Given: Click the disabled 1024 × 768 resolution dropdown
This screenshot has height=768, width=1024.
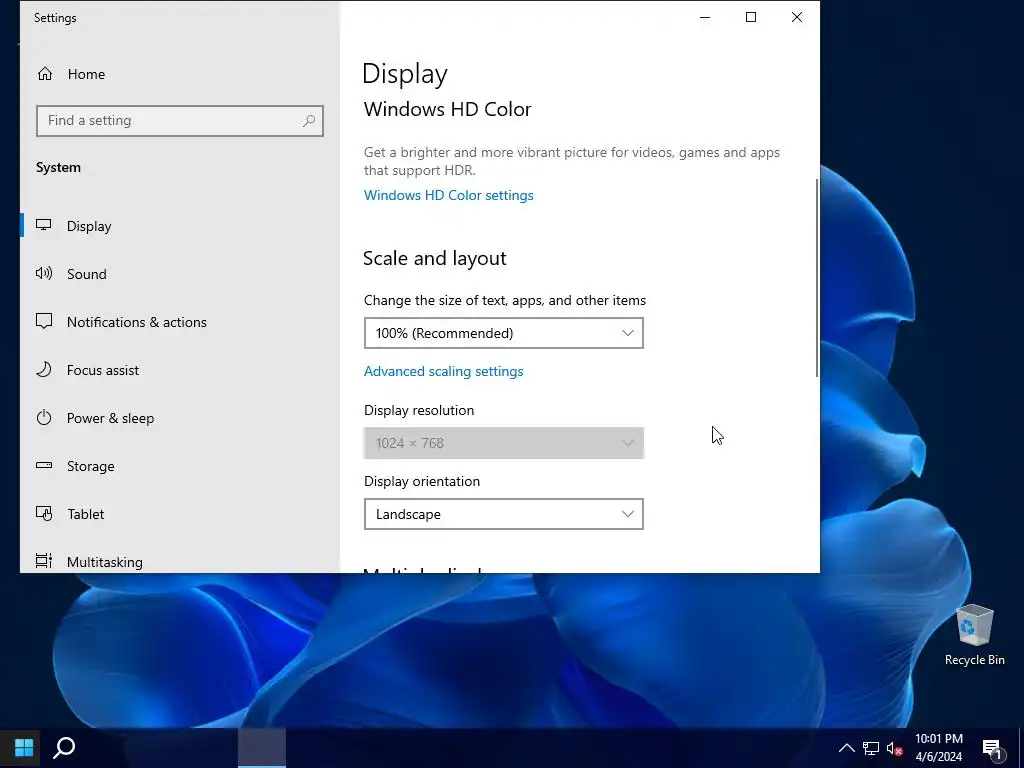Looking at the screenshot, I should tap(504, 443).
